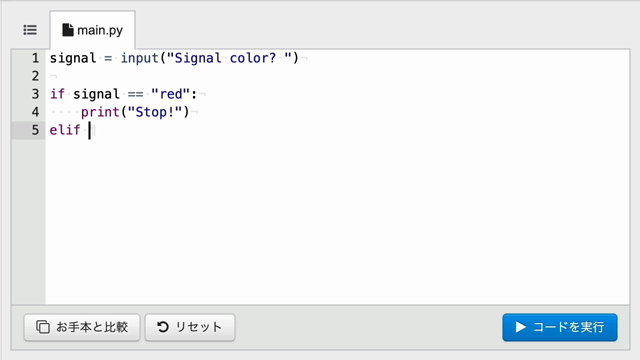The height and width of the screenshot is (360, 640).
Task: Click line number 4 in gutter
Action: coord(36,112)
